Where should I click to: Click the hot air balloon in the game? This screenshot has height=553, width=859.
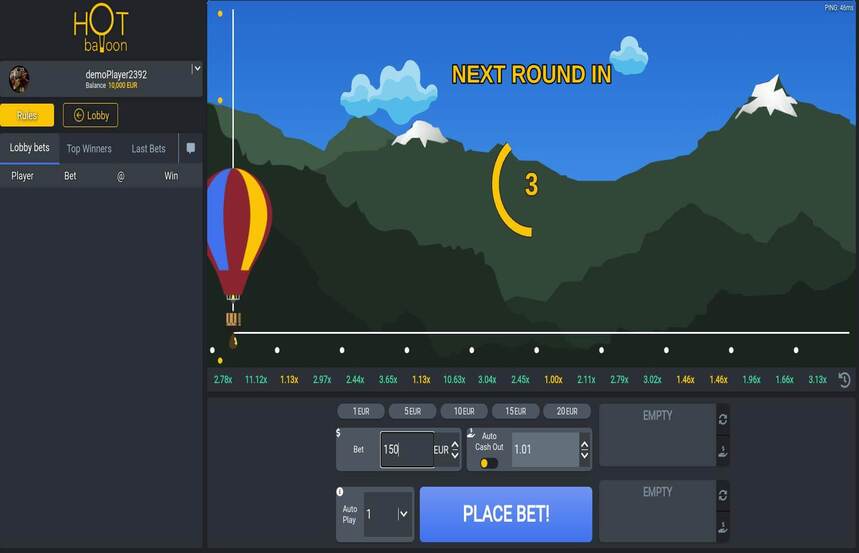click(x=237, y=247)
